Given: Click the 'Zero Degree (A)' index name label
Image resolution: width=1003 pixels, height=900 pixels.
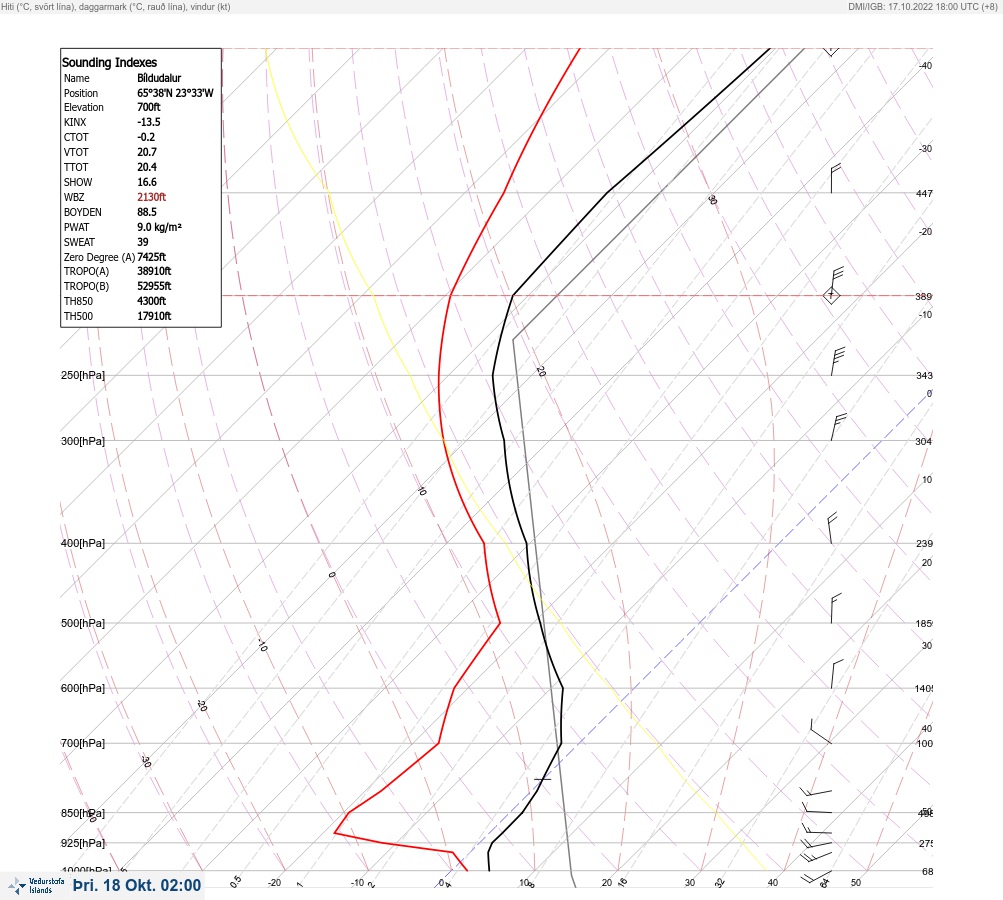Looking at the screenshot, I should pos(99,257).
